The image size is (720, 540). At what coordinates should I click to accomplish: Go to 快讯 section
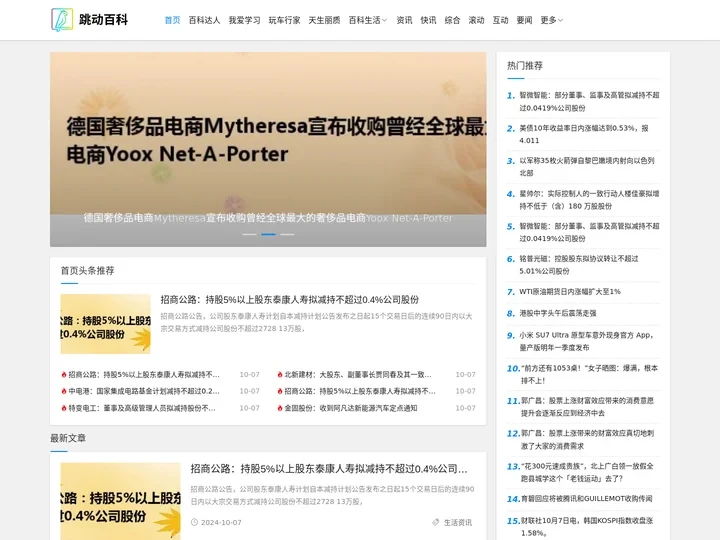pyautogui.click(x=428, y=20)
